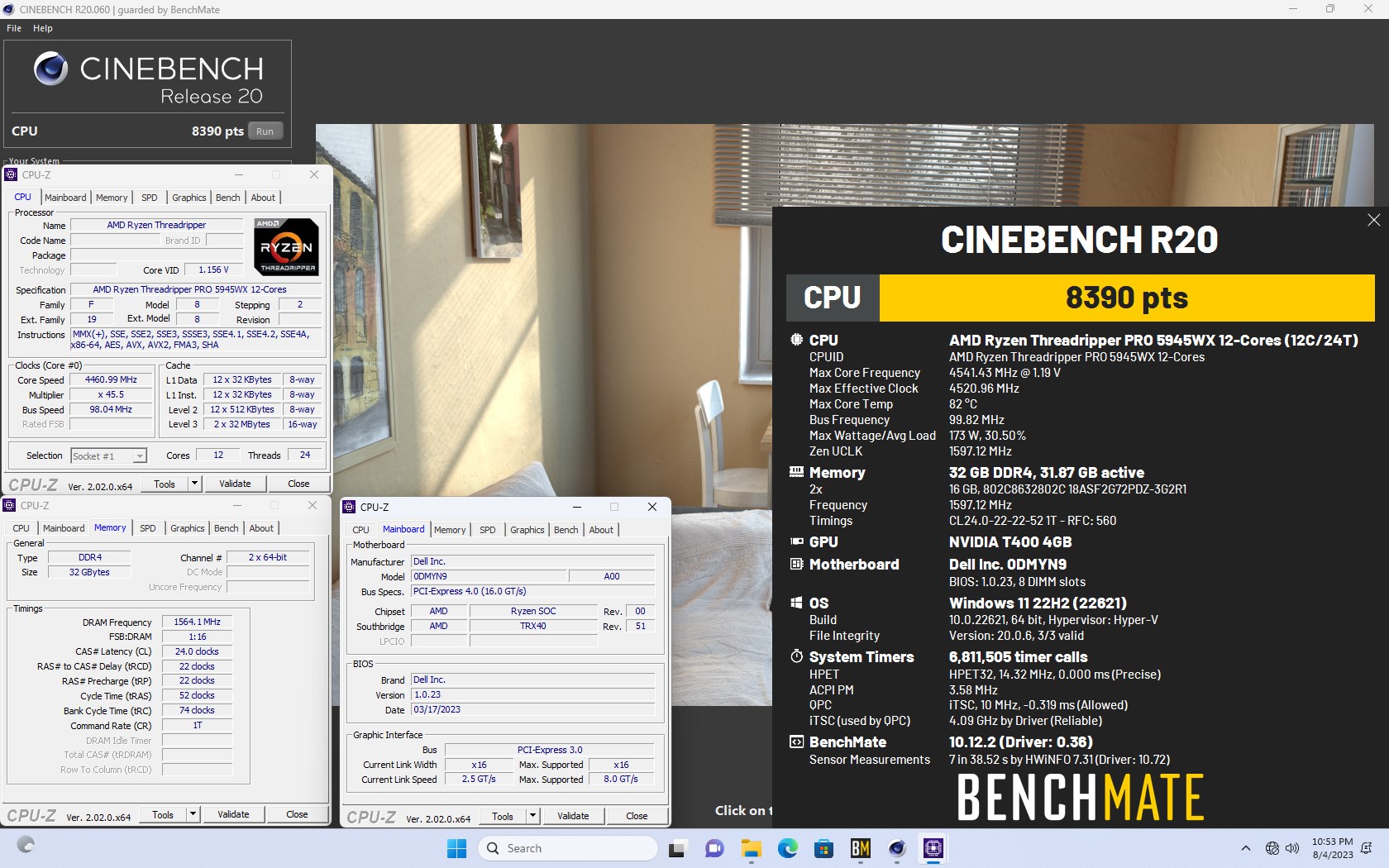The width and height of the screenshot is (1389, 868).
Task: Click the Windows taskbar Search box
Action: tap(567, 848)
